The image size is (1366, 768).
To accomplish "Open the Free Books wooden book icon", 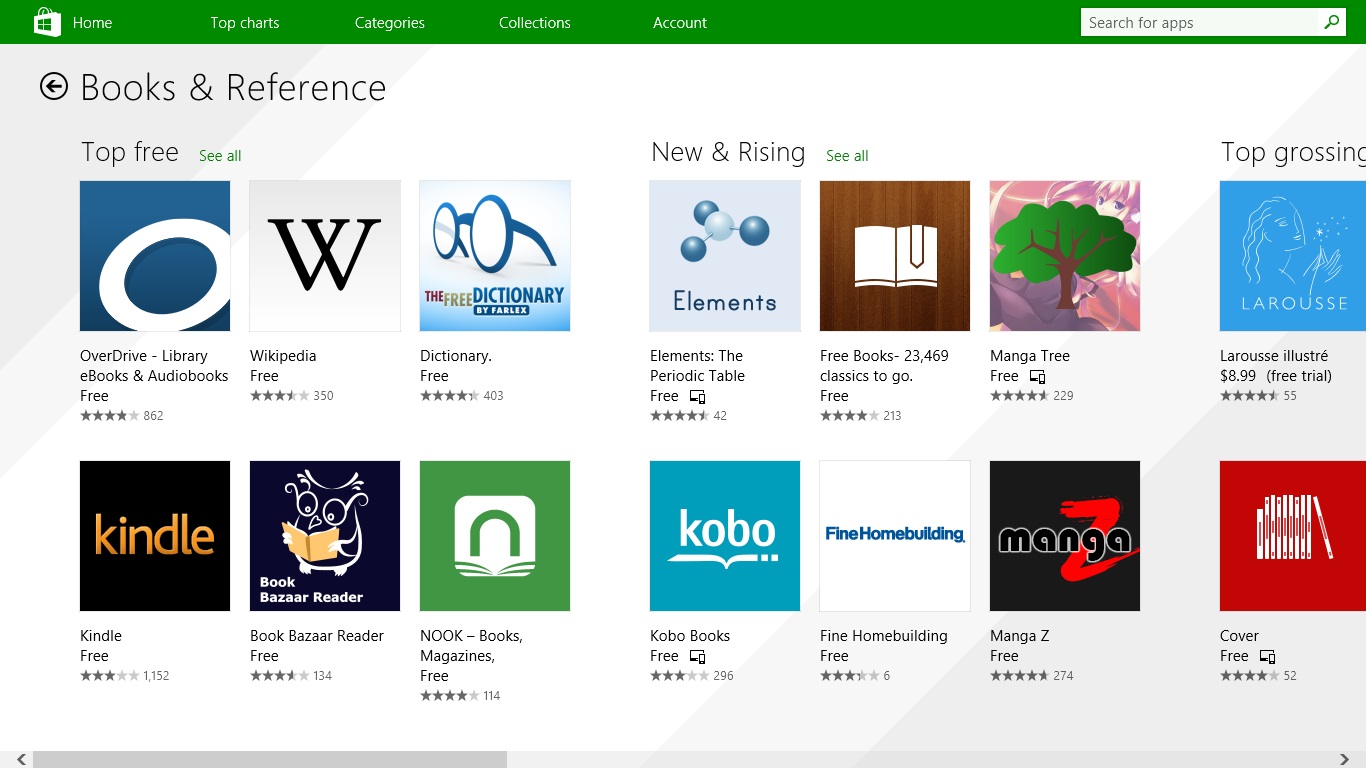I will pyautogui.click(x=895, y=256).
